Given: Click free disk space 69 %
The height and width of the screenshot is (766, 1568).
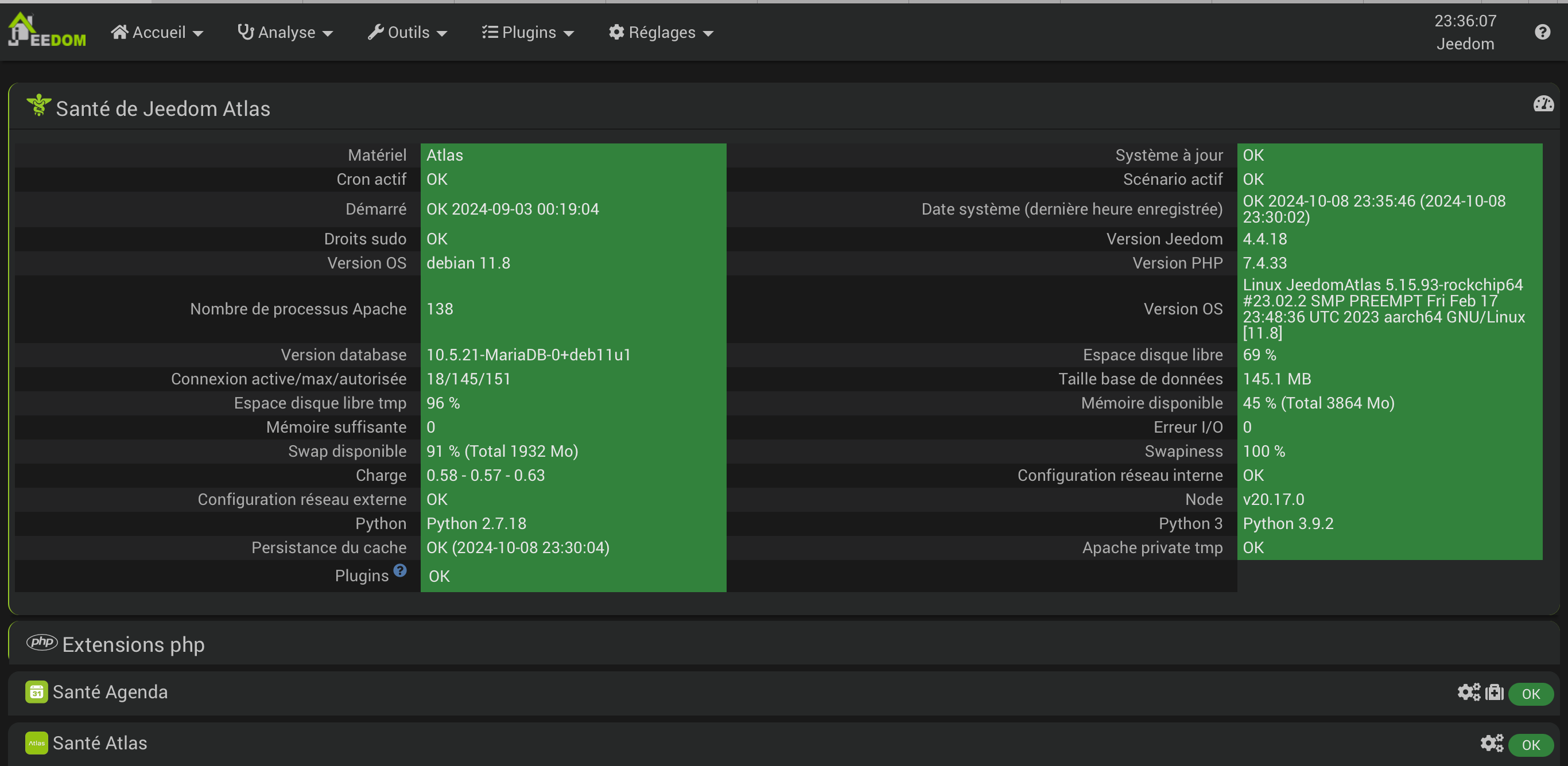Looking at the screenshot, I should click(x=1259, y=355).
